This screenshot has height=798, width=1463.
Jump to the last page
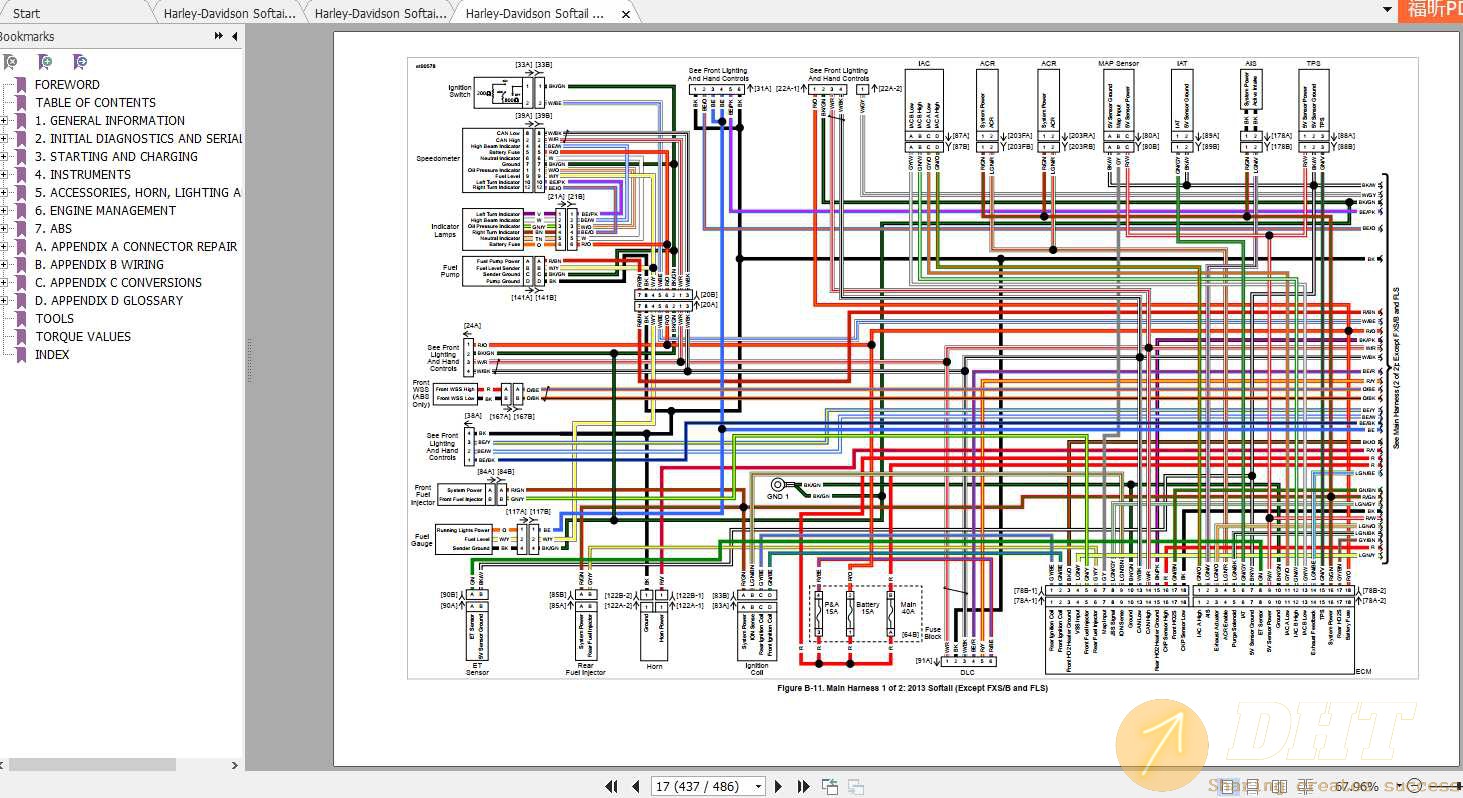(802, 786)
